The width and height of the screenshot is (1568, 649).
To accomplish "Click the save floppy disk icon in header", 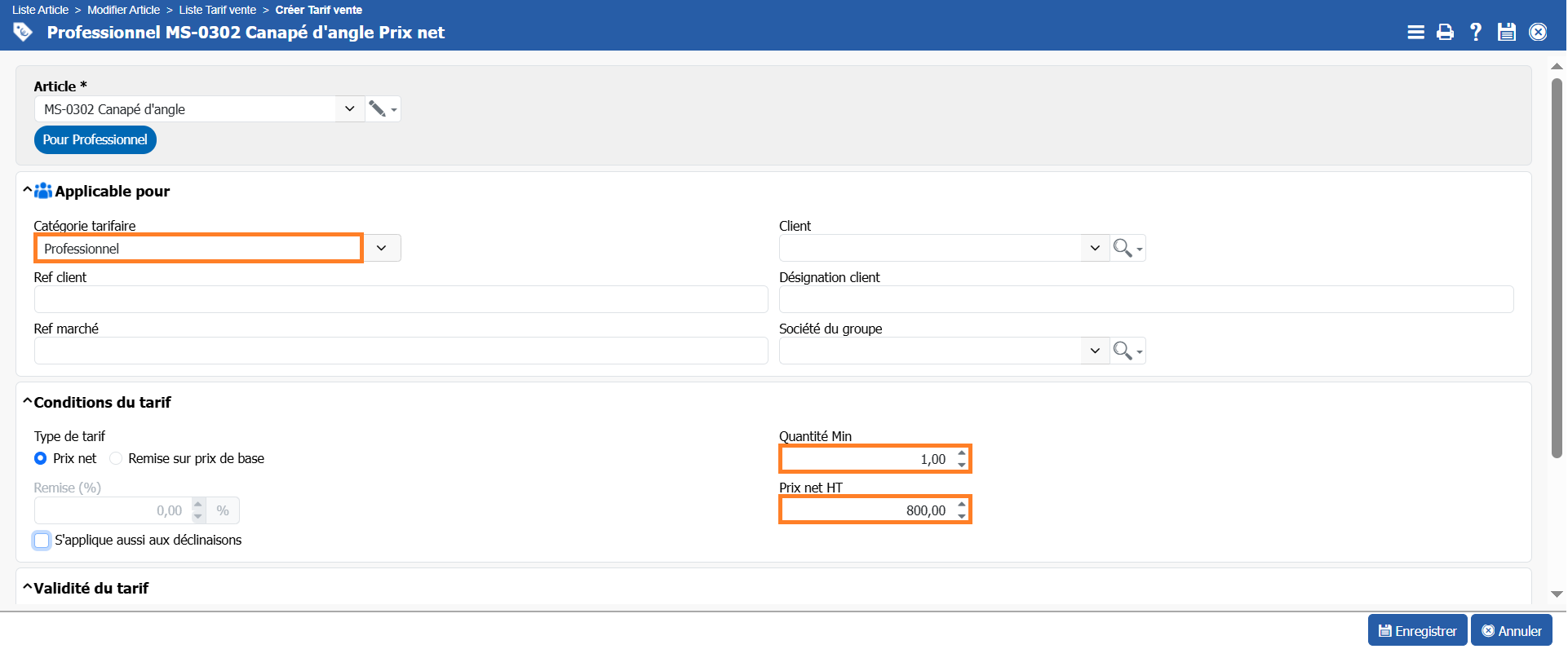I will tap(1506, 32).
